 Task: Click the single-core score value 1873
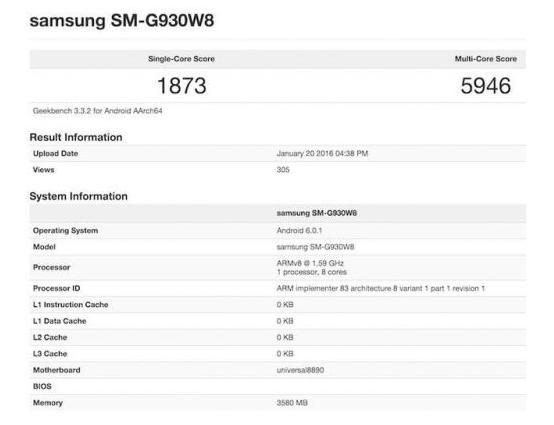click(x=182, y=86)
